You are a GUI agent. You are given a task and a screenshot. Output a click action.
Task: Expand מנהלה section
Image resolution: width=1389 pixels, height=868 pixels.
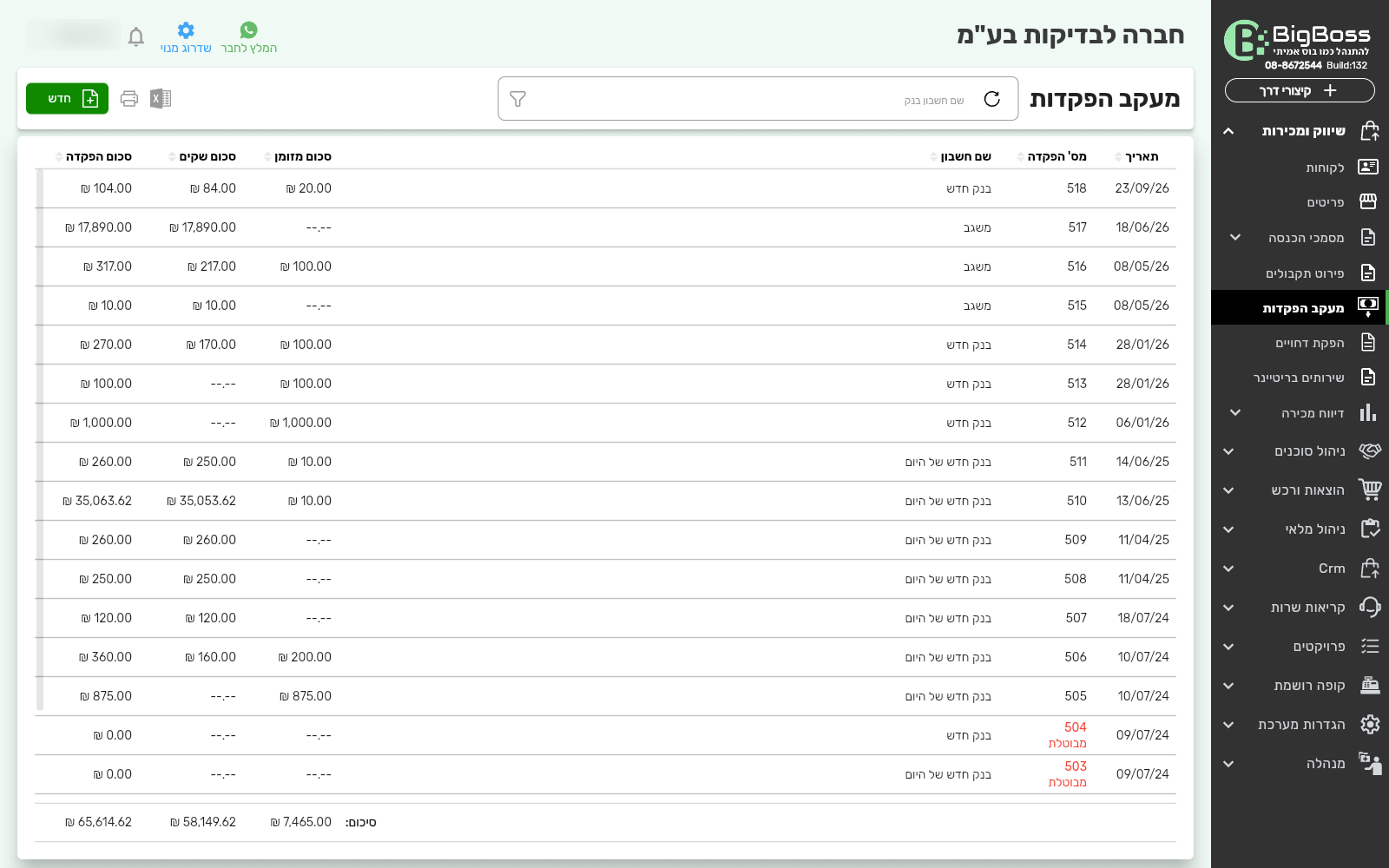pos(1228,764)
